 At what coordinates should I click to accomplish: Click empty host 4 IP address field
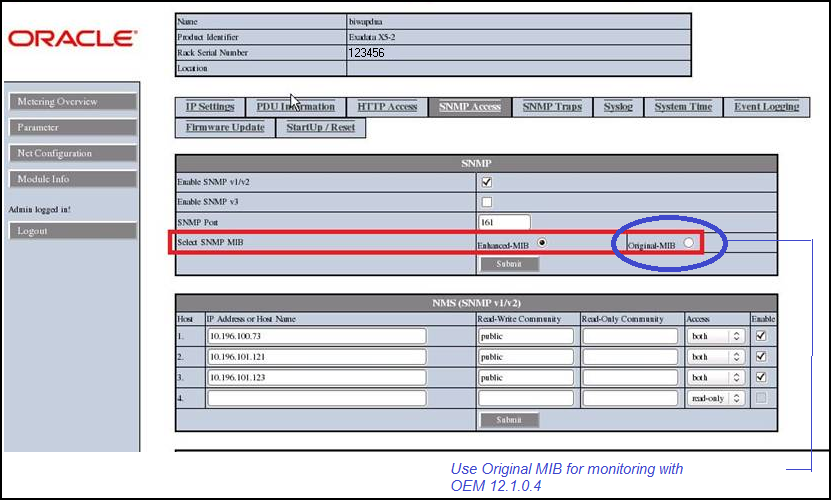317,398
